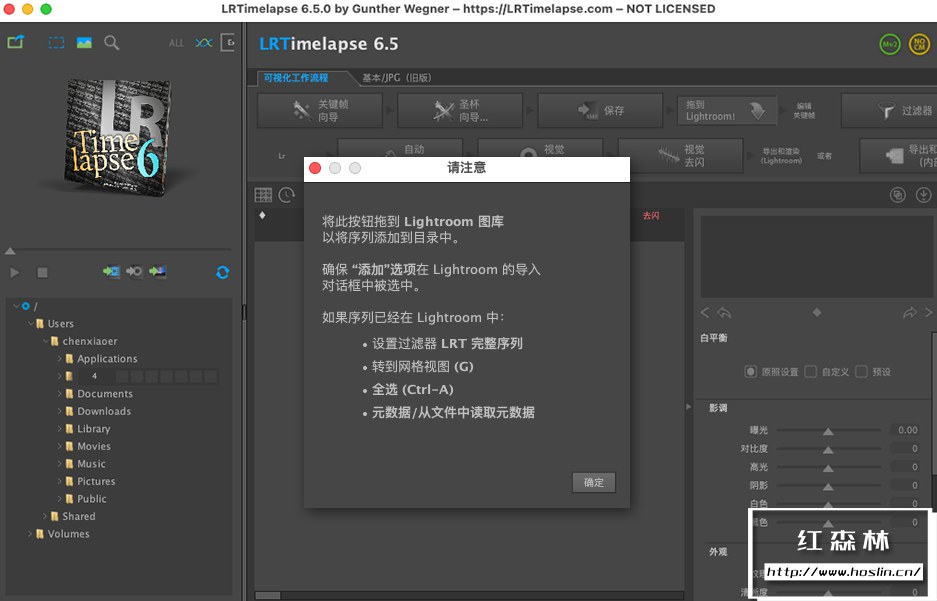Click the 关键帧向导 button

pos(320,111)
